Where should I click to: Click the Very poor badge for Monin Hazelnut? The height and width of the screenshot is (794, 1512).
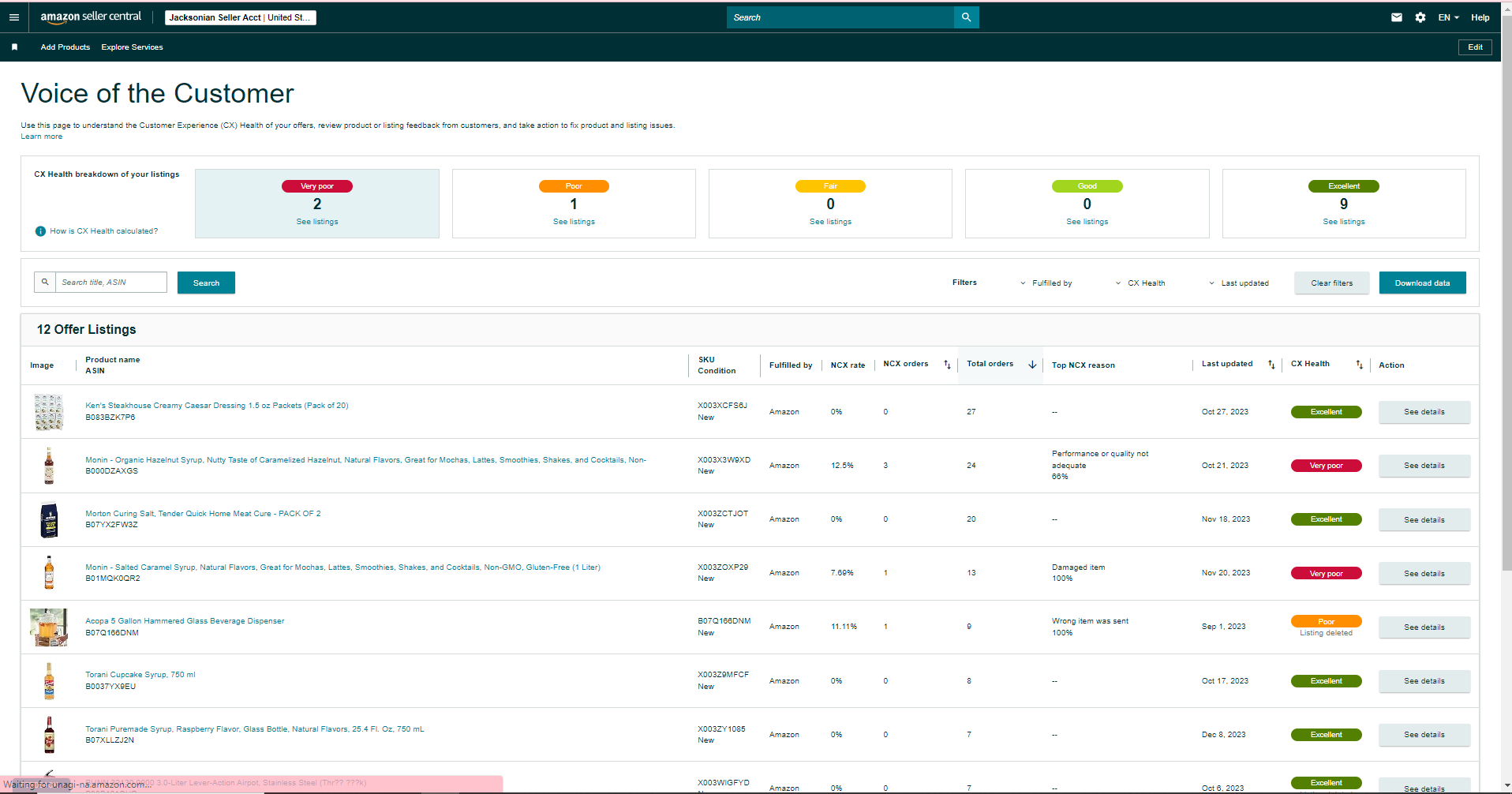1327,466
